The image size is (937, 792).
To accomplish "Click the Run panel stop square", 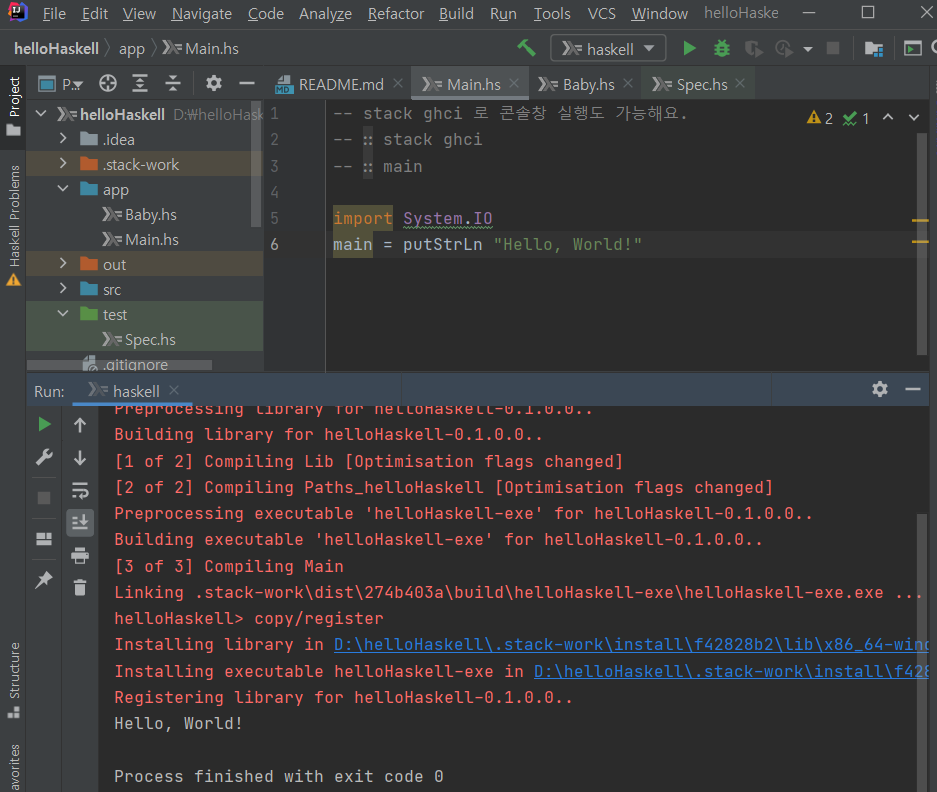I will 44,498.
